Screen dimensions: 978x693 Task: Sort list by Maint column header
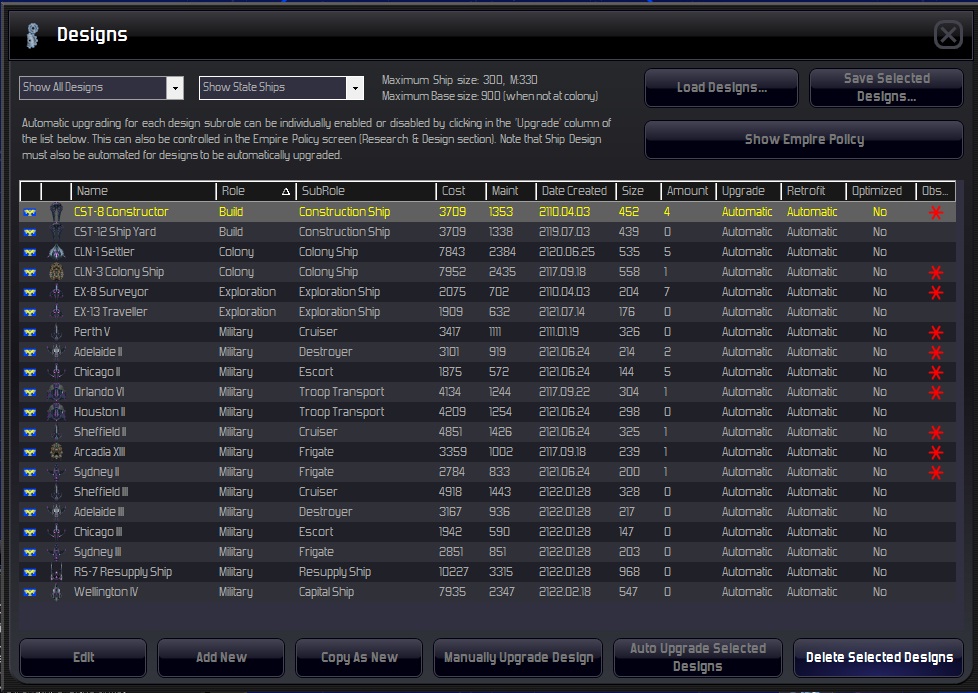510,191
